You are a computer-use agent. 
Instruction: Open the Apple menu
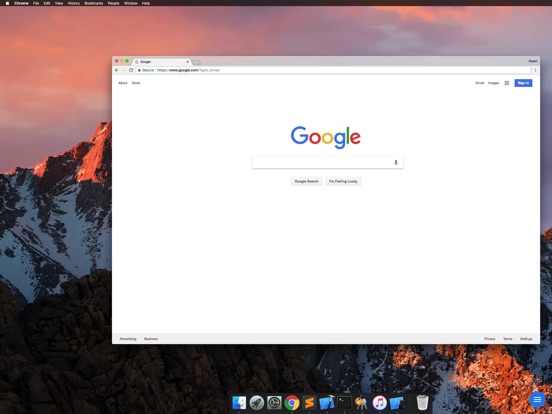(x=7, y=3)
